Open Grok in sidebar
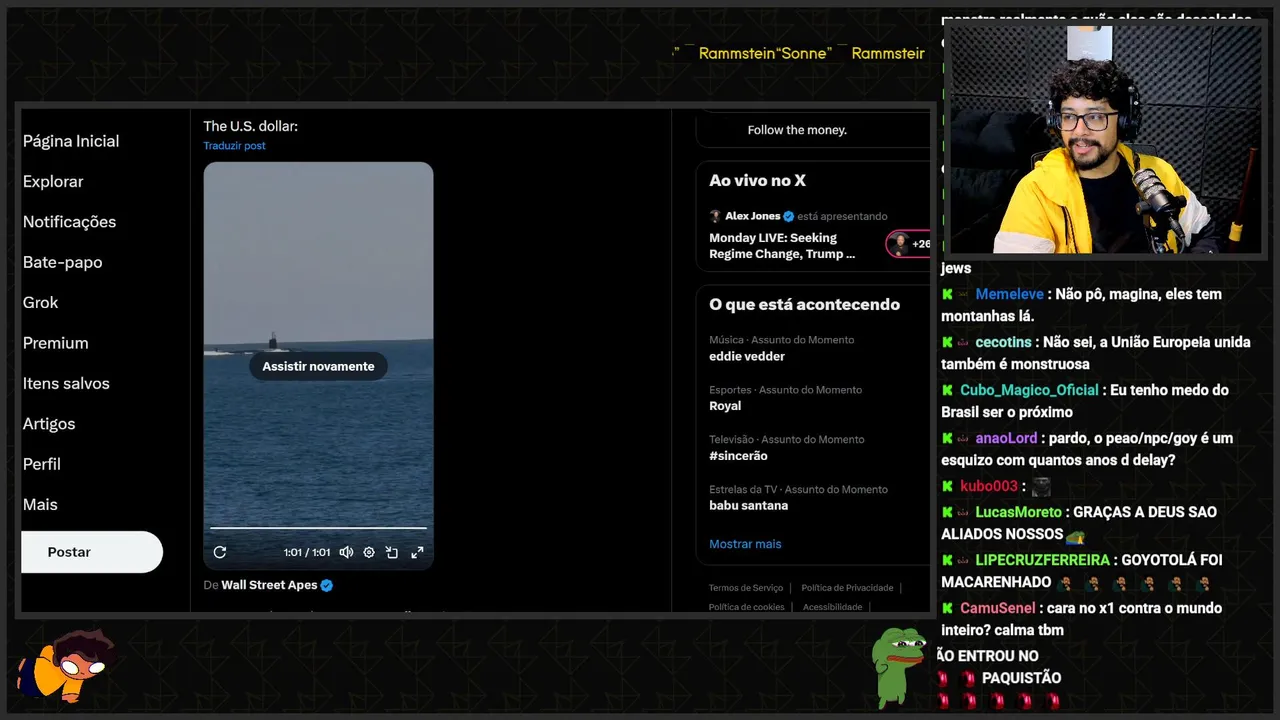The image size is (1280, 720). (40, 302)
